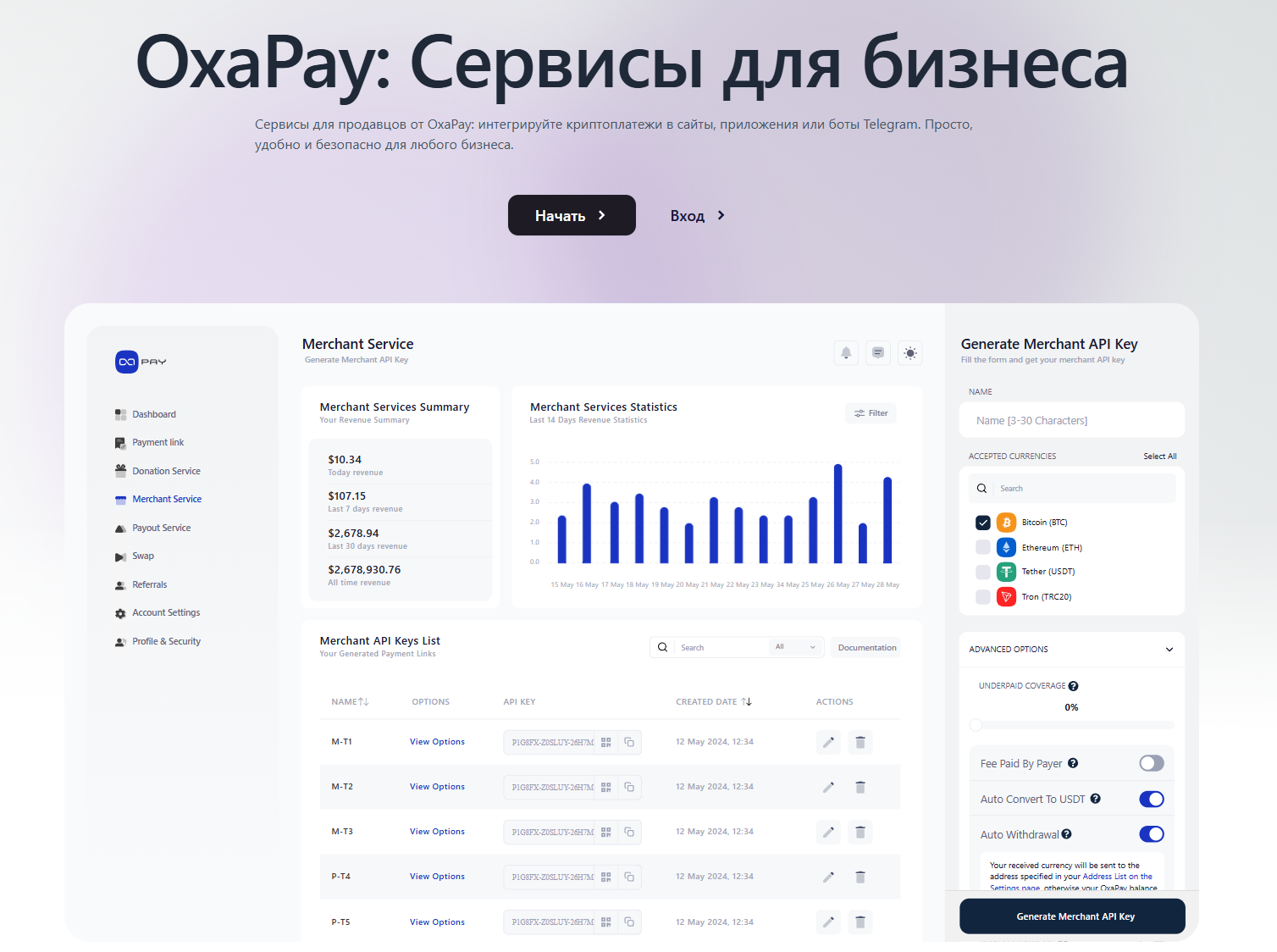Open the messages chat icon
This screenshot has width=1277, height=952.
(878, 353)
